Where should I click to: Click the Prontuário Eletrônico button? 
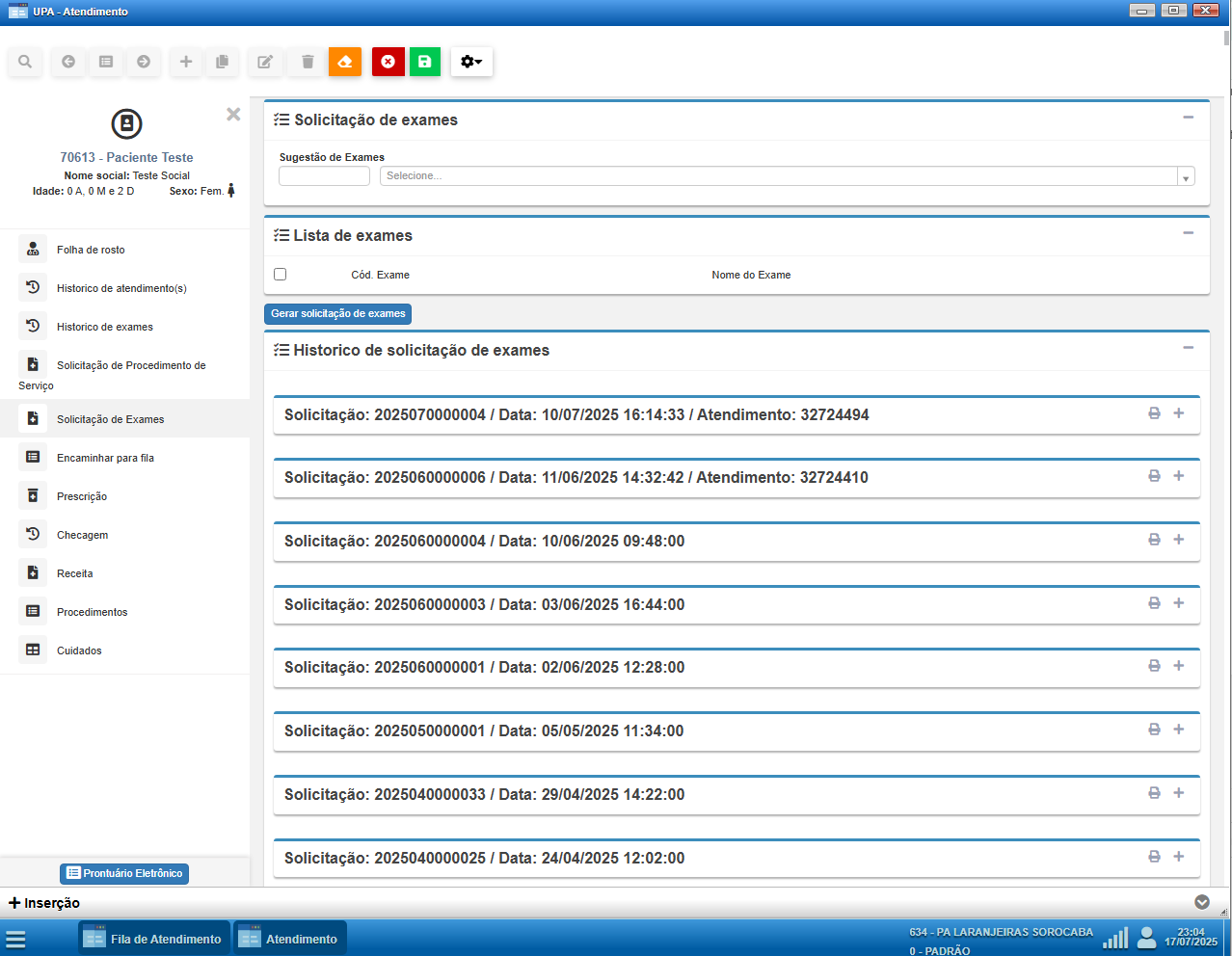(x=124, y=873)
